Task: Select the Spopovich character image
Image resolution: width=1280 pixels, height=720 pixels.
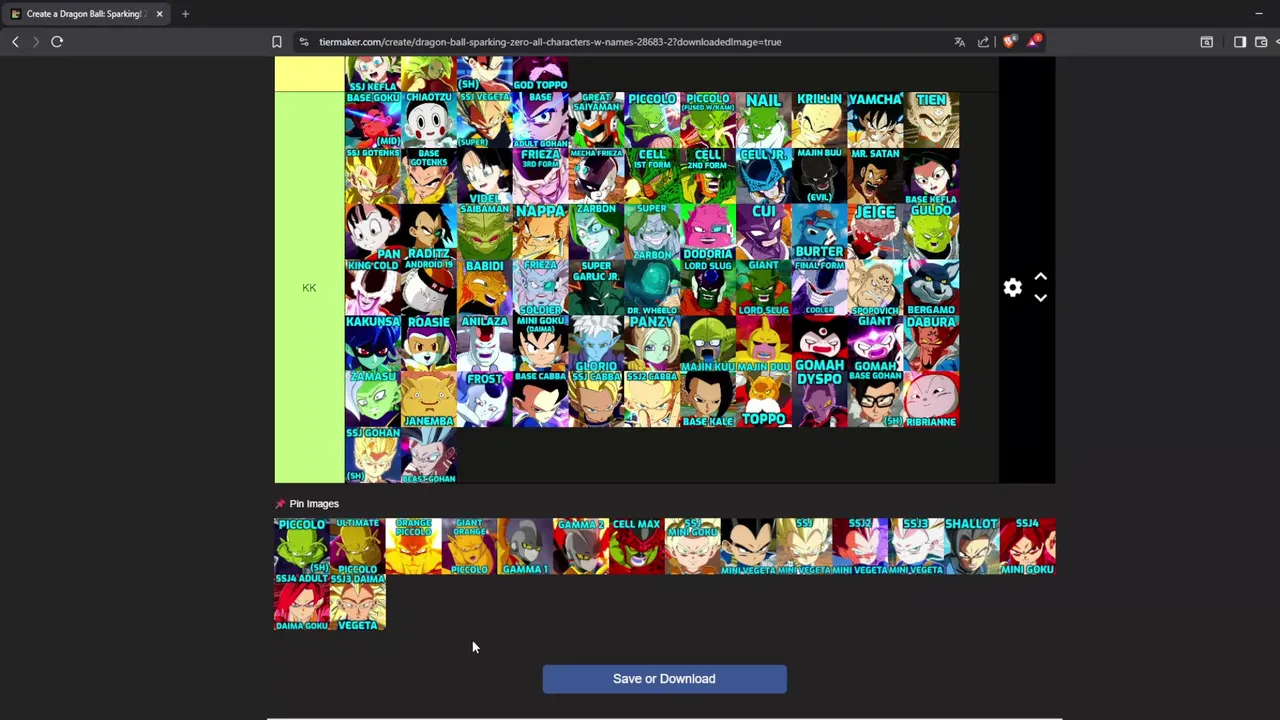Action: click(876, 288)
